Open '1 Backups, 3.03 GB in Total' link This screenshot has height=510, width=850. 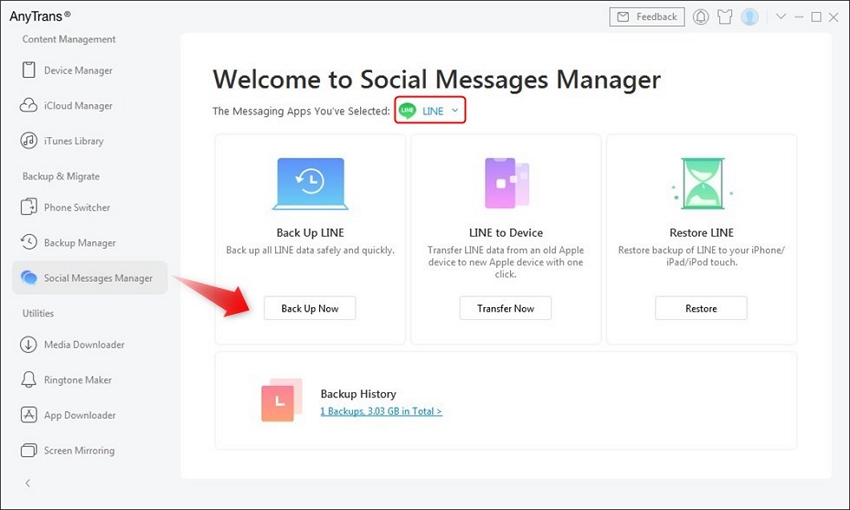[381, 411]
